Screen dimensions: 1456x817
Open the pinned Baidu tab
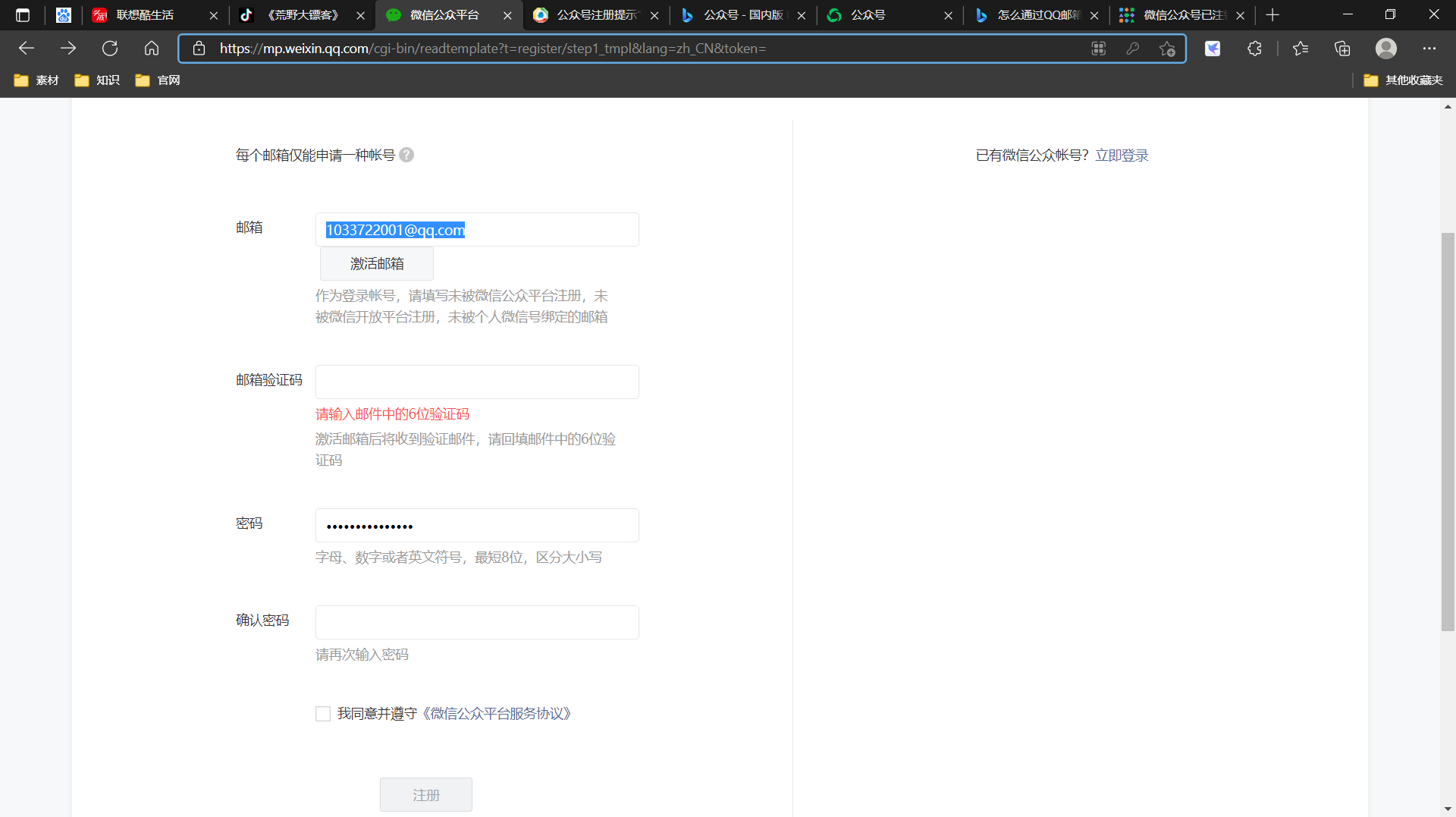(64, 15)
